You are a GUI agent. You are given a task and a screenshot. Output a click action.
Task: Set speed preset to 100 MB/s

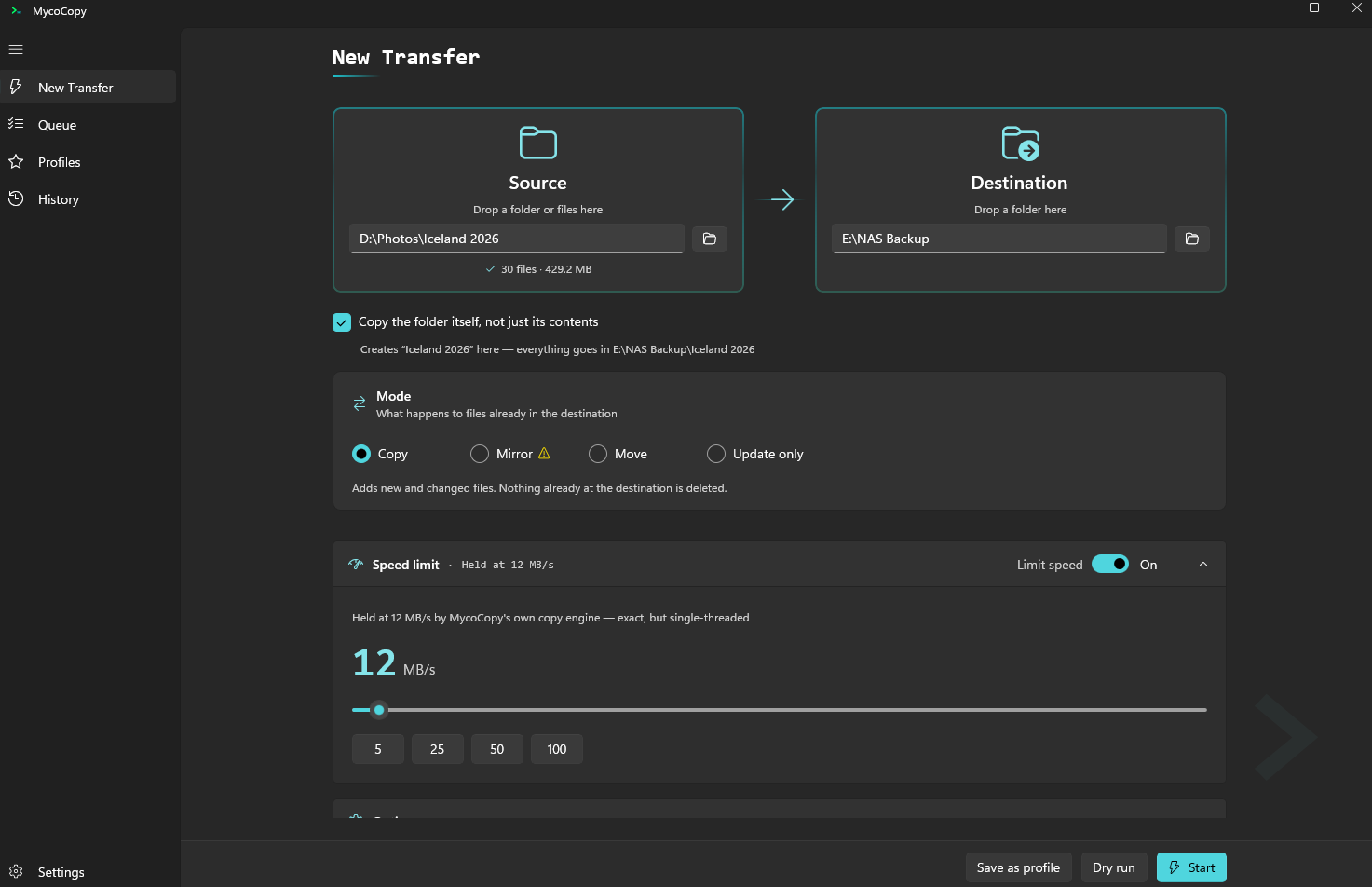(x=557, y=749)
